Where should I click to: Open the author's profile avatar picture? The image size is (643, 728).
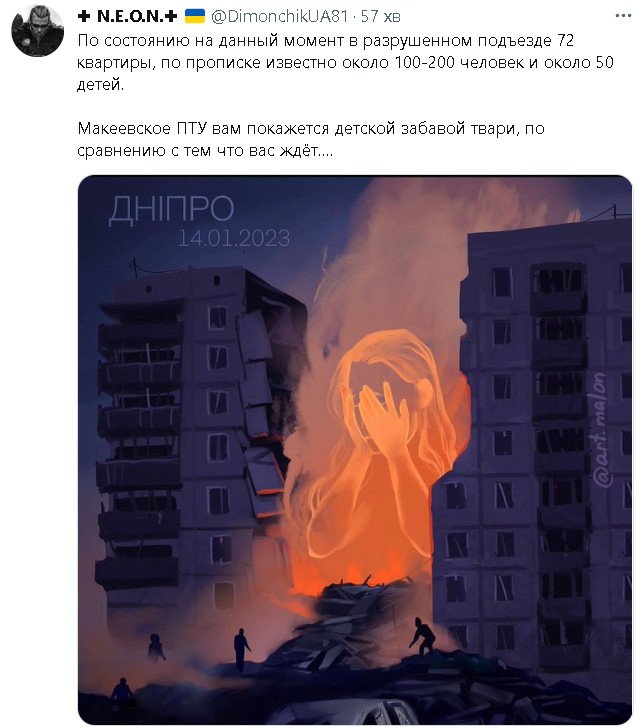[x=37, y=31]
